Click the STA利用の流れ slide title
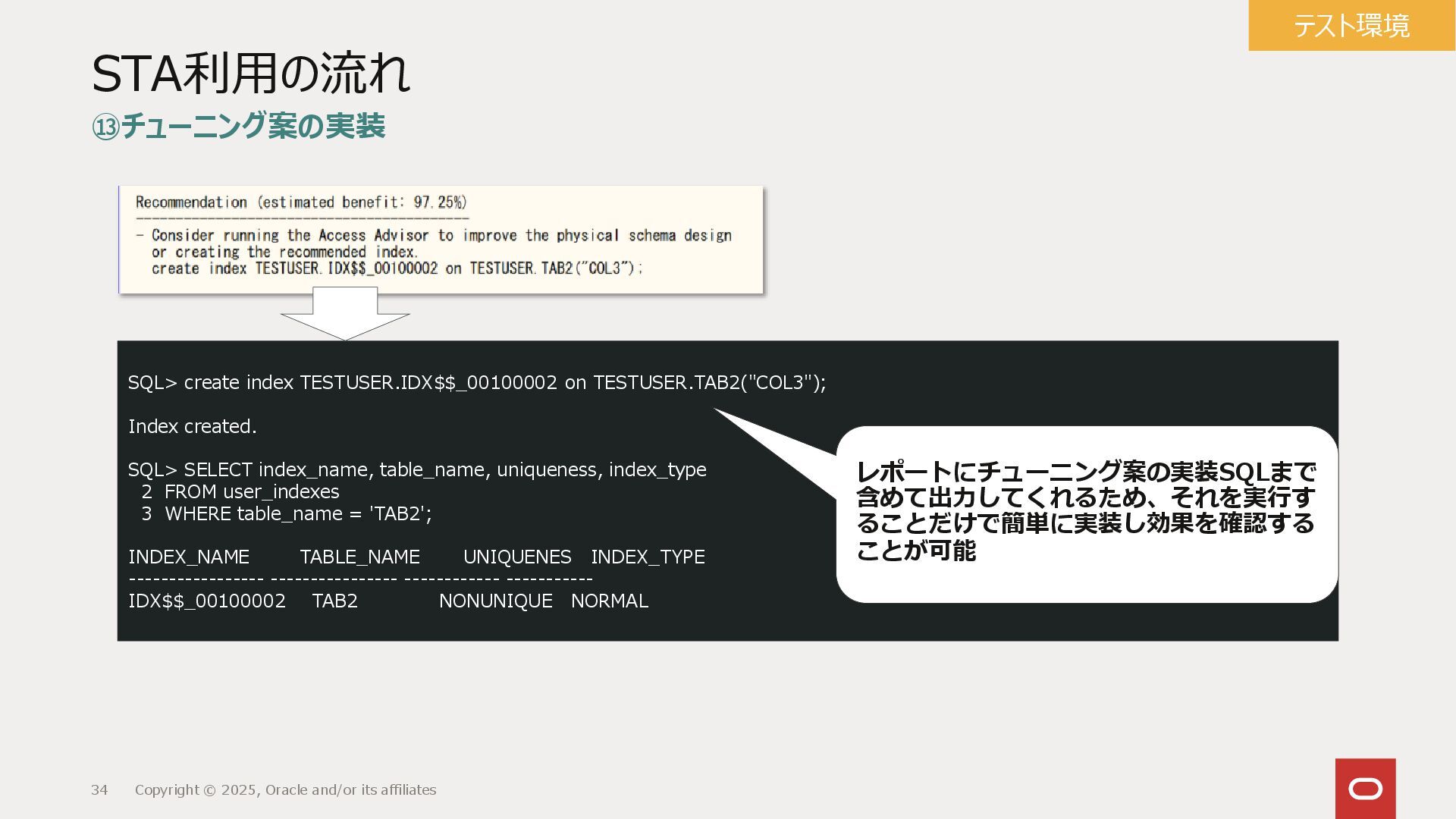The height and width of the screenshot is (819, 1456). click(x=250, y=74)
